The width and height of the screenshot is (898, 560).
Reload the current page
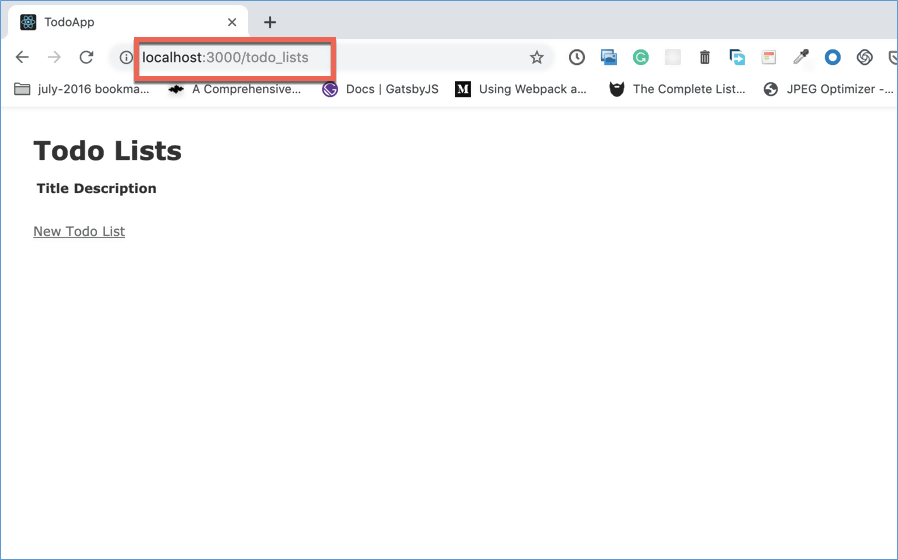87,57
